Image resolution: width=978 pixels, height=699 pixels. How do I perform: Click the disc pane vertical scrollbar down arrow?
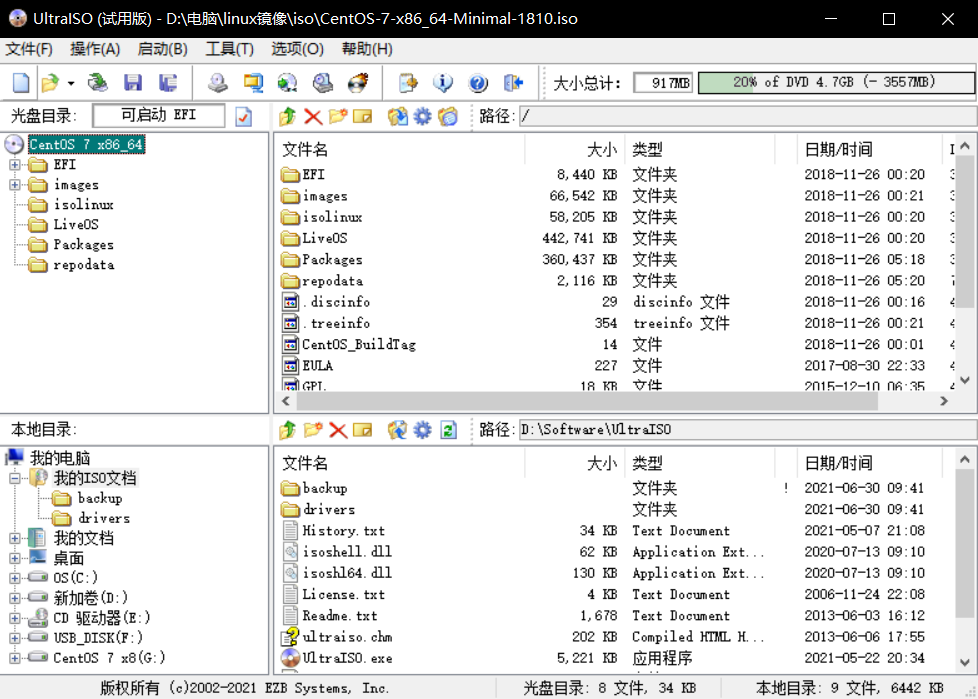point(965,380)
